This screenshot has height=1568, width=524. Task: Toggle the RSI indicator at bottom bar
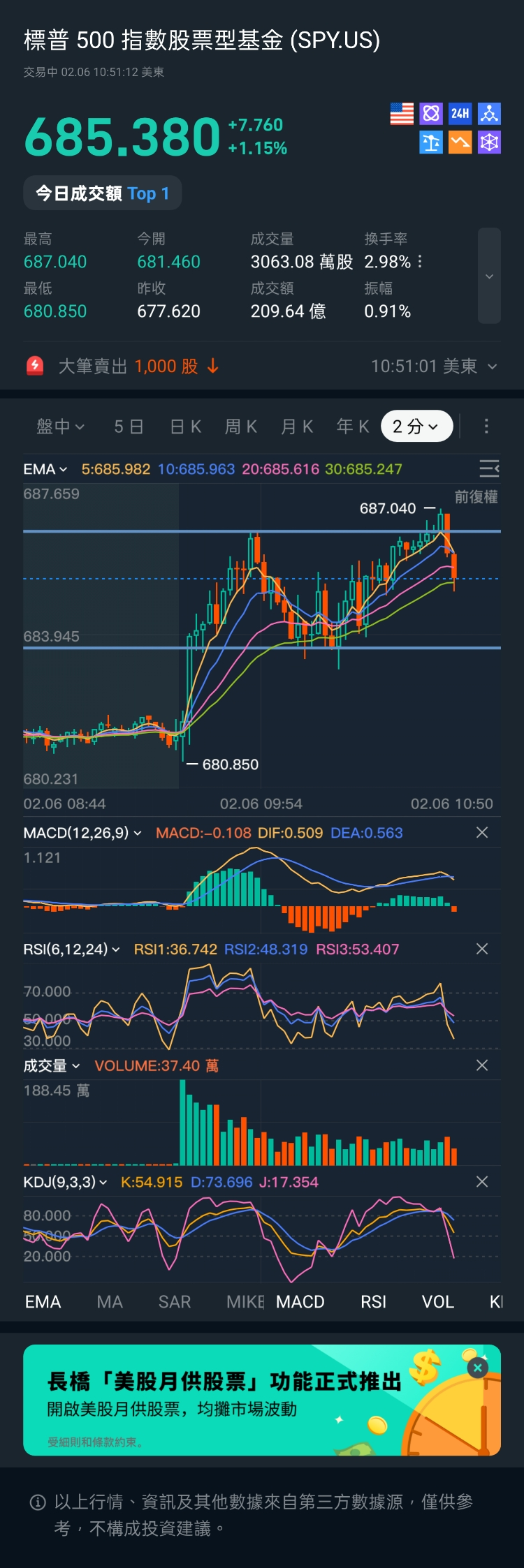coord(373,1302)
